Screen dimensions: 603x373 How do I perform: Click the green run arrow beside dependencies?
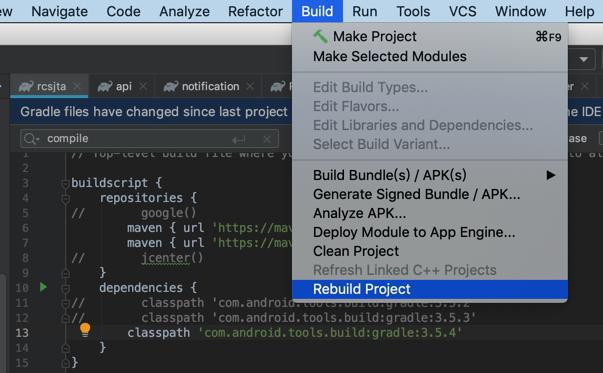[43, 287]
